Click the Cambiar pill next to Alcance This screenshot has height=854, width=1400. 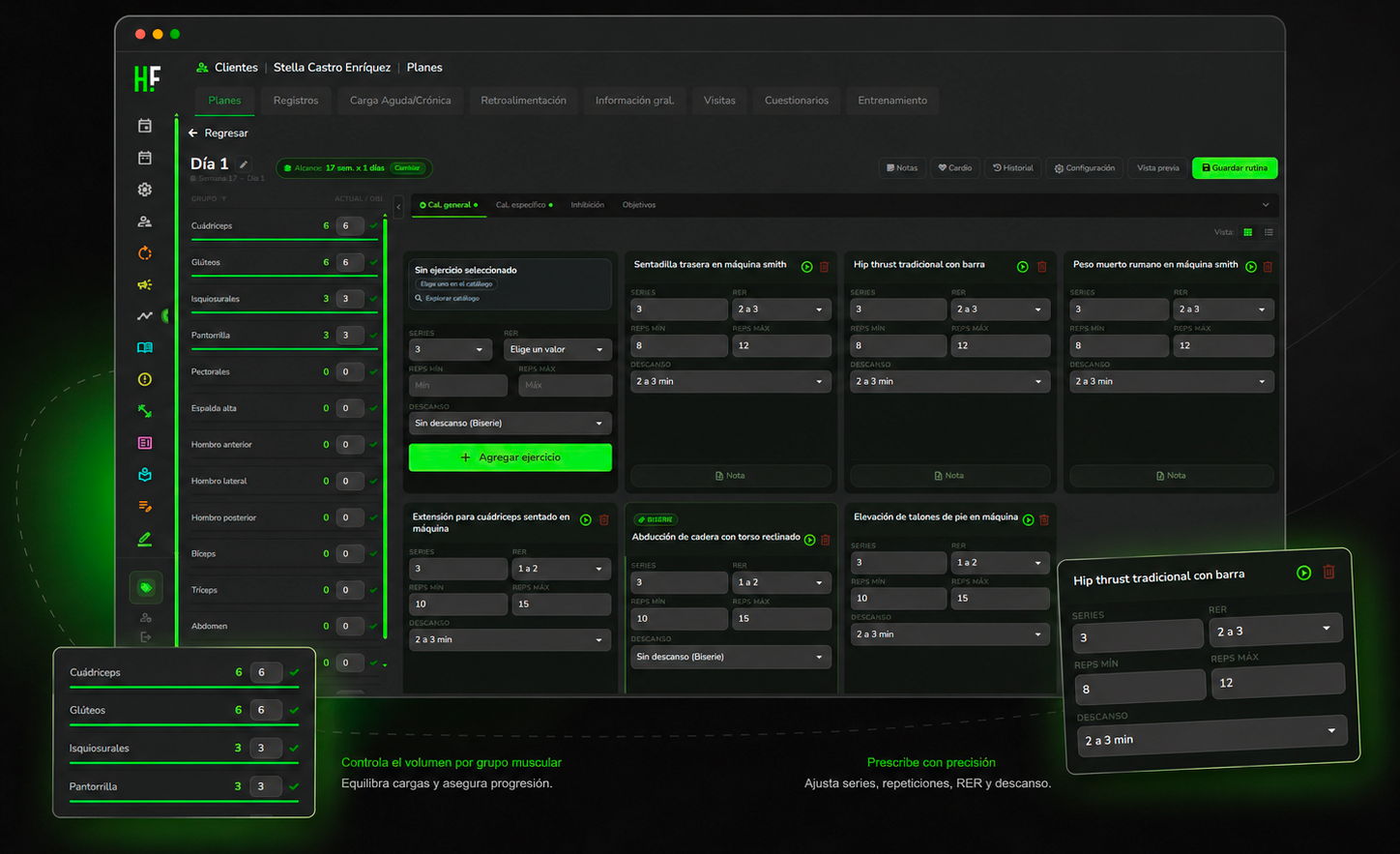[x=407, y=168]
